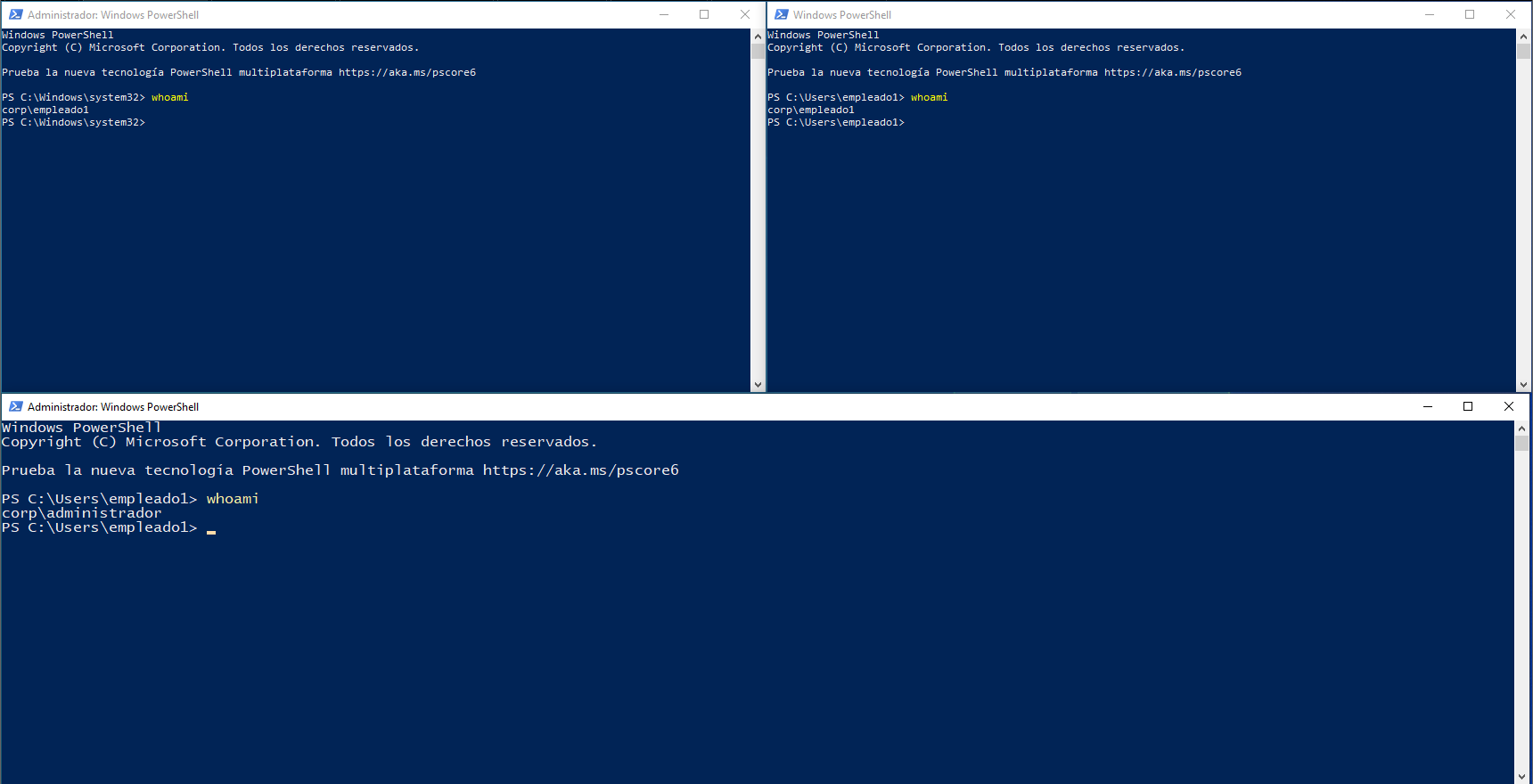Click the scrollbar thumb in top-right window
Screen dimensions: 1533x784
(1524, 51)
